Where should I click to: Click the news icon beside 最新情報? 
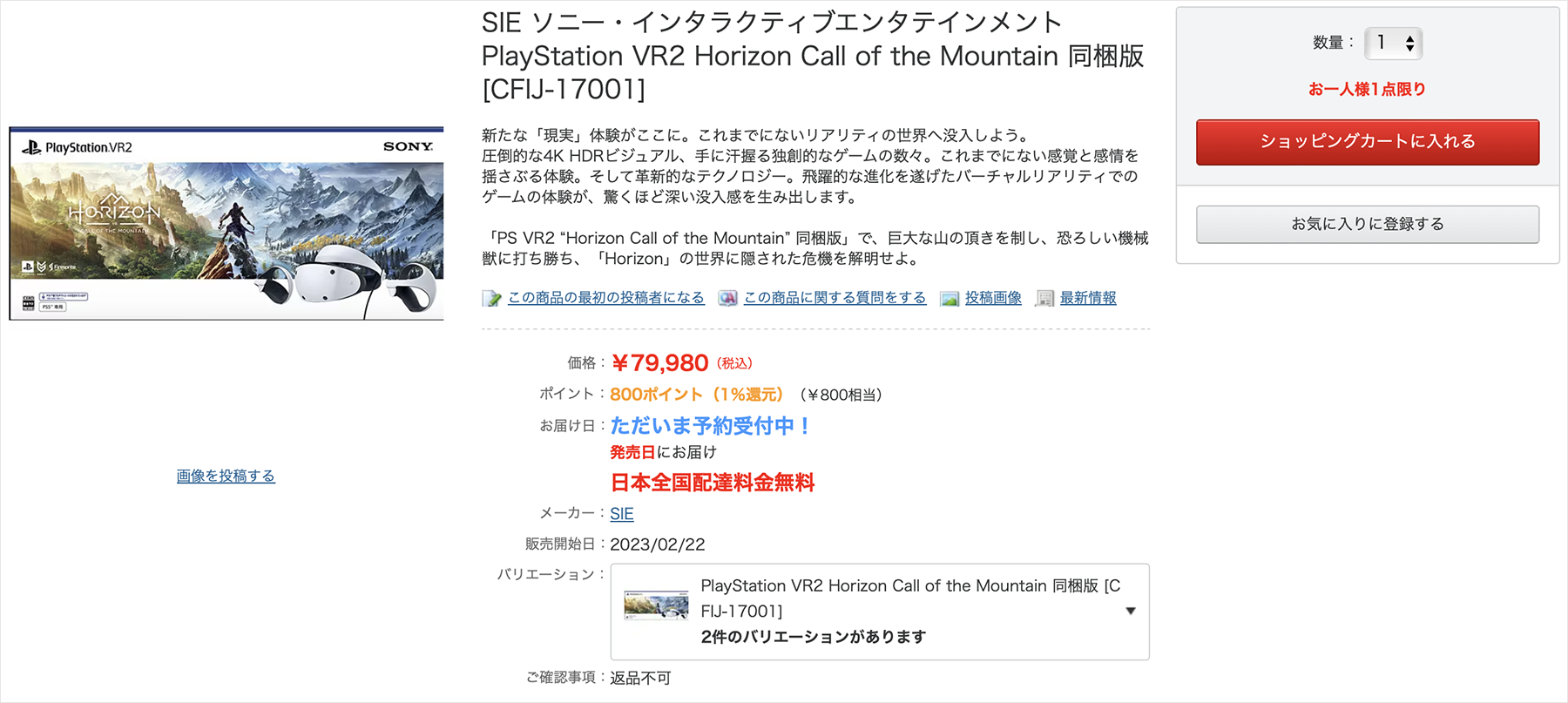1044,299
